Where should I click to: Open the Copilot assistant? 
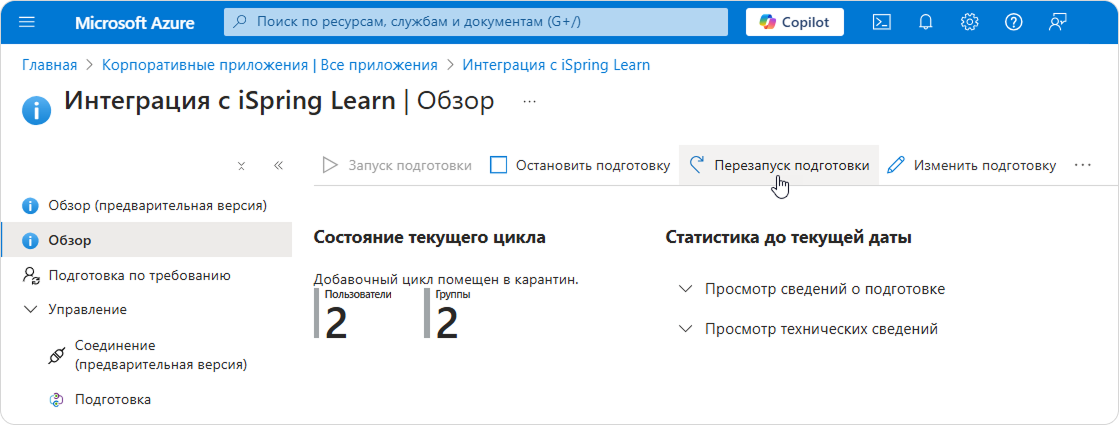point(795,22)
